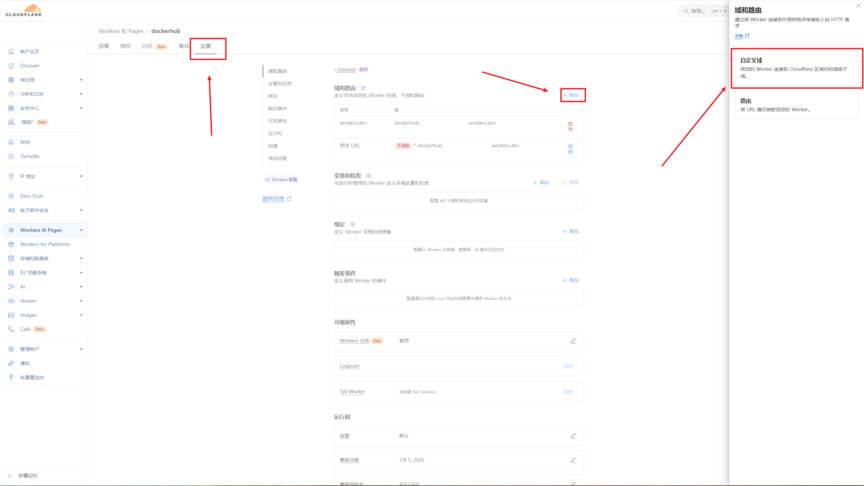
Task: Expand the 域注册 sidebar section
Action: (81, 80)
